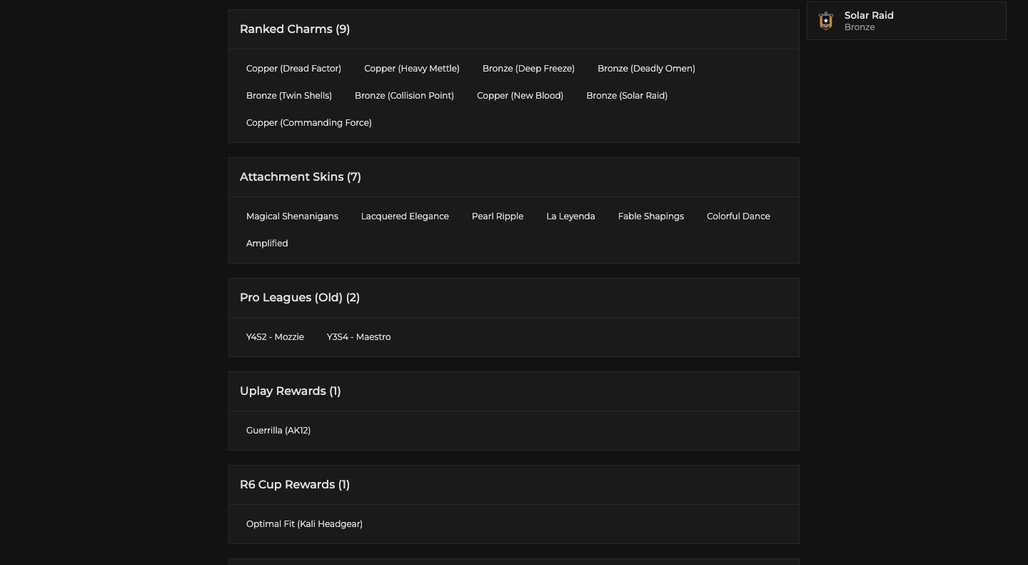Select La Leyenda attachment skin
1028x565 pixels.
(x=571, y=216)
